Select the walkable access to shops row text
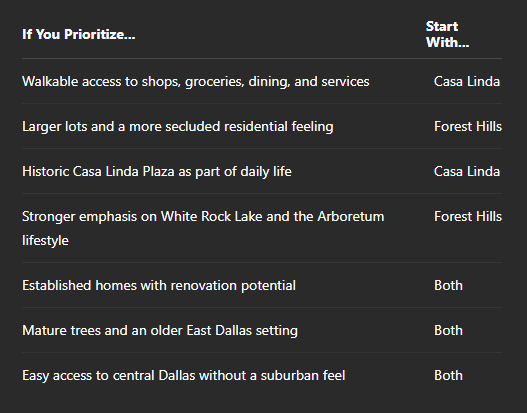Image resolution: width=527 pixels, height=413 pixels. coord(196,82)
